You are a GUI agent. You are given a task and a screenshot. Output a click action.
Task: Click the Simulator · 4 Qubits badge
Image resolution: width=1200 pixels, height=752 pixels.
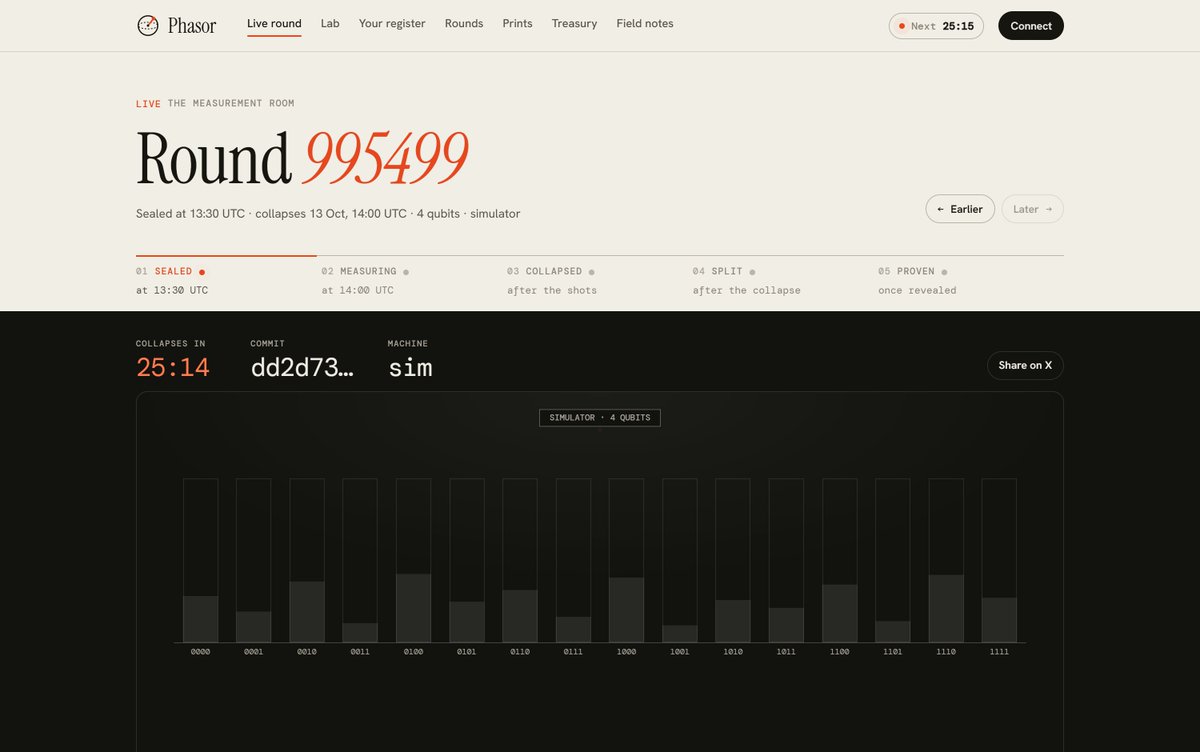pos(600,417)
